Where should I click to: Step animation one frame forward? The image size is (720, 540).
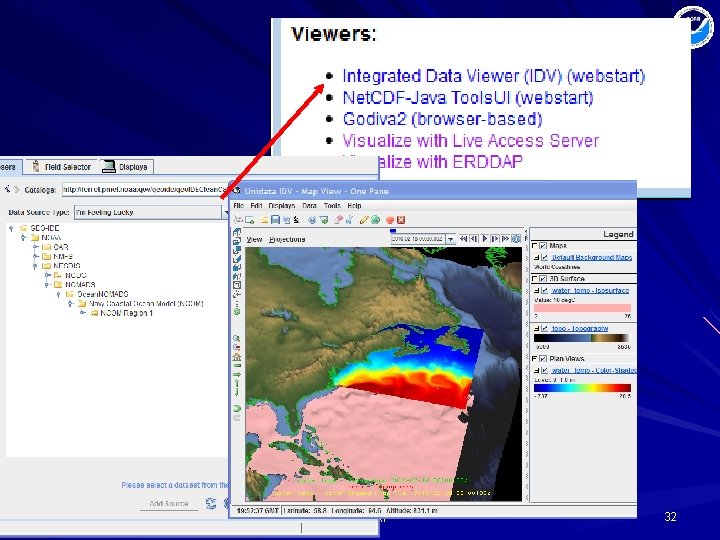tap(495, 239)
